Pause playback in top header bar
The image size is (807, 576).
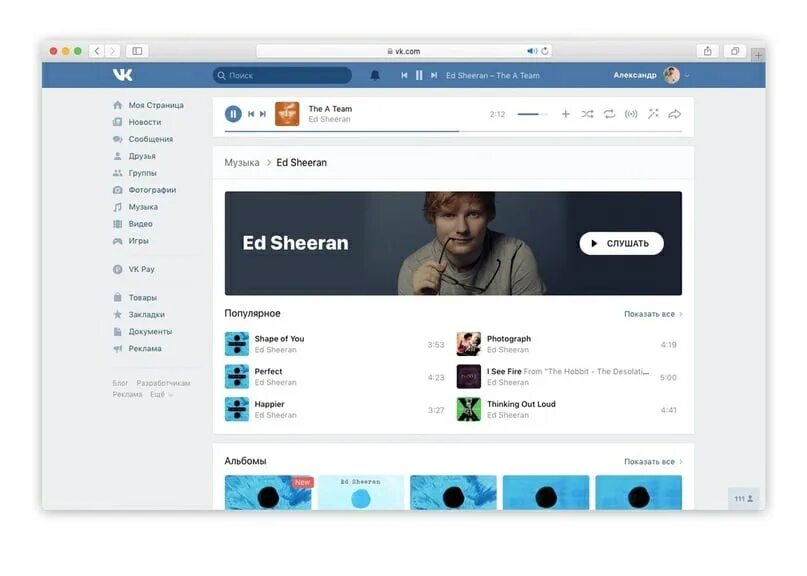419,76
